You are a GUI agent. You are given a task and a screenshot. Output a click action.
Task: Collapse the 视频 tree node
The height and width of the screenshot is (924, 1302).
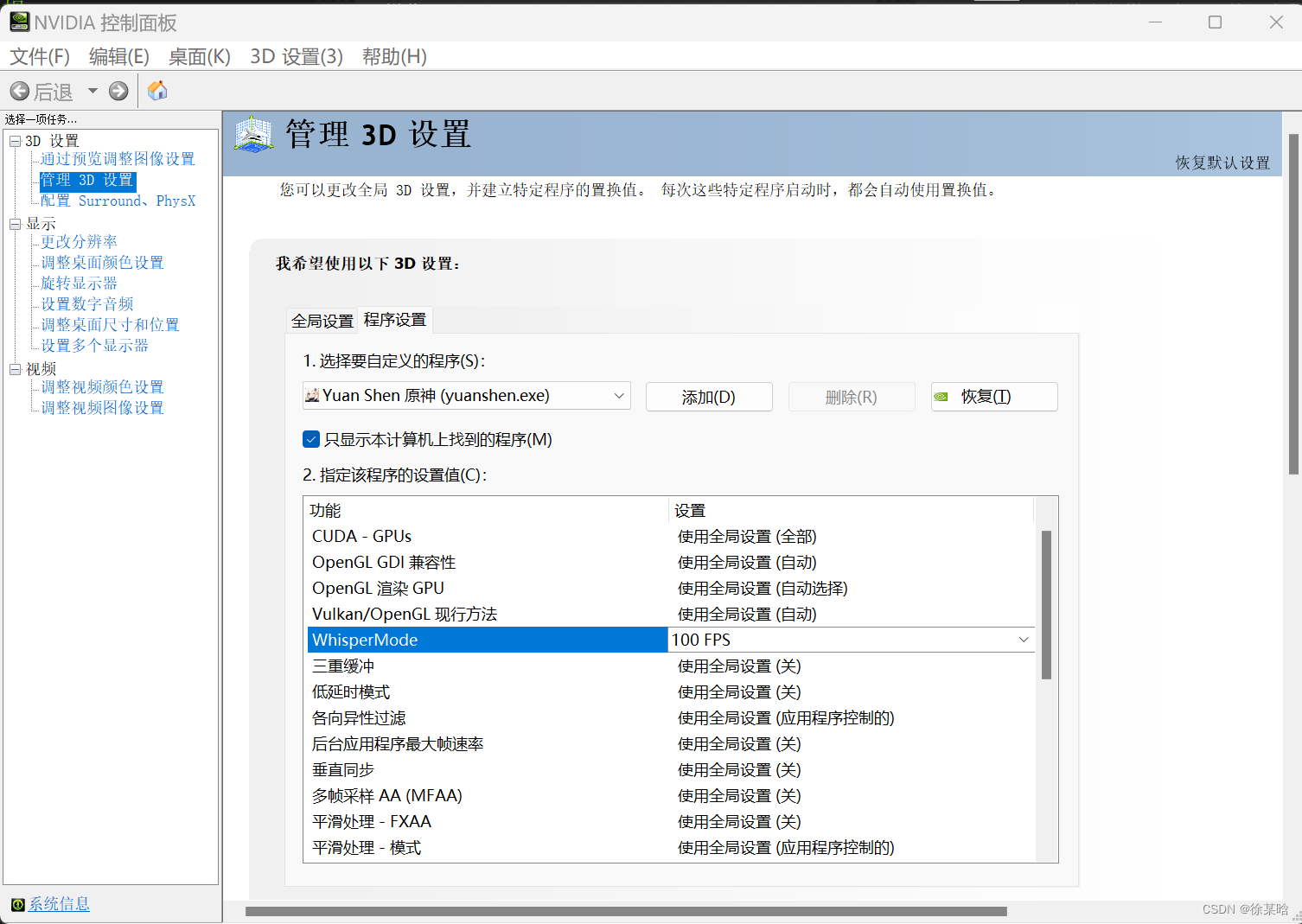15,369
